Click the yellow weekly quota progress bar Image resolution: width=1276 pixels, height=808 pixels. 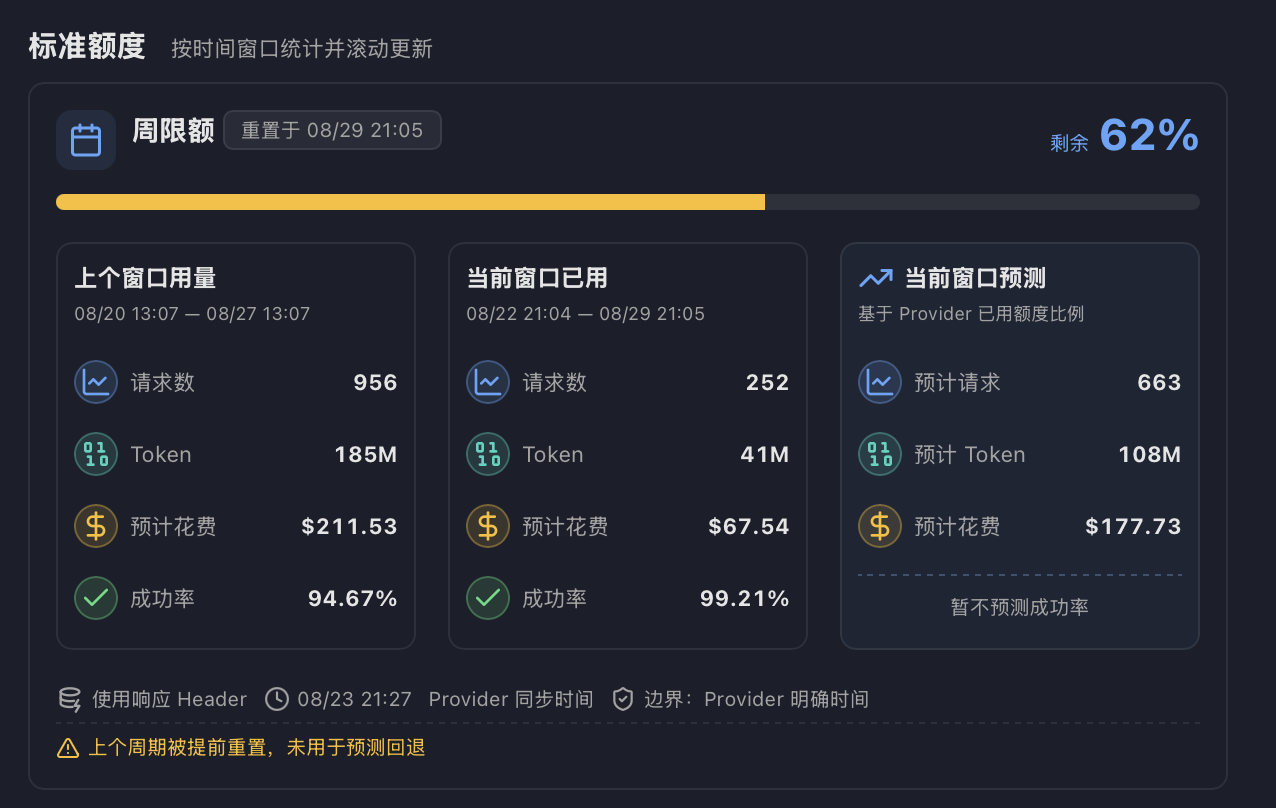410,202
